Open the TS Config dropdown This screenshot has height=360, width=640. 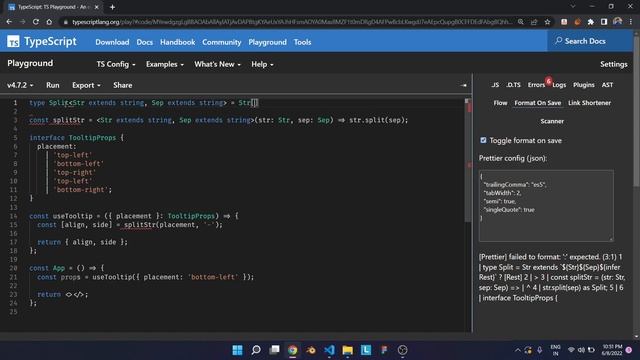point(116,64)
